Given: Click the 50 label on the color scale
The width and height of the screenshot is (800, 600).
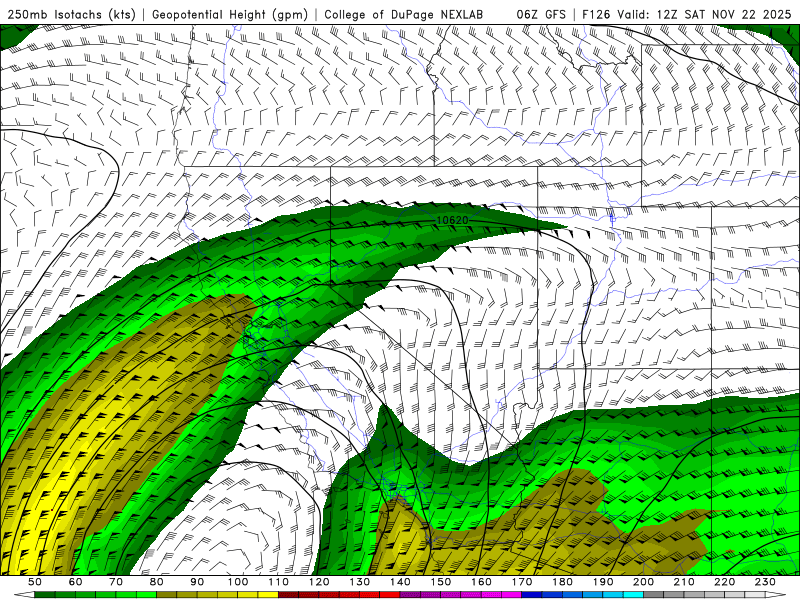Looking at the screenshot, I should pos(35,582).
